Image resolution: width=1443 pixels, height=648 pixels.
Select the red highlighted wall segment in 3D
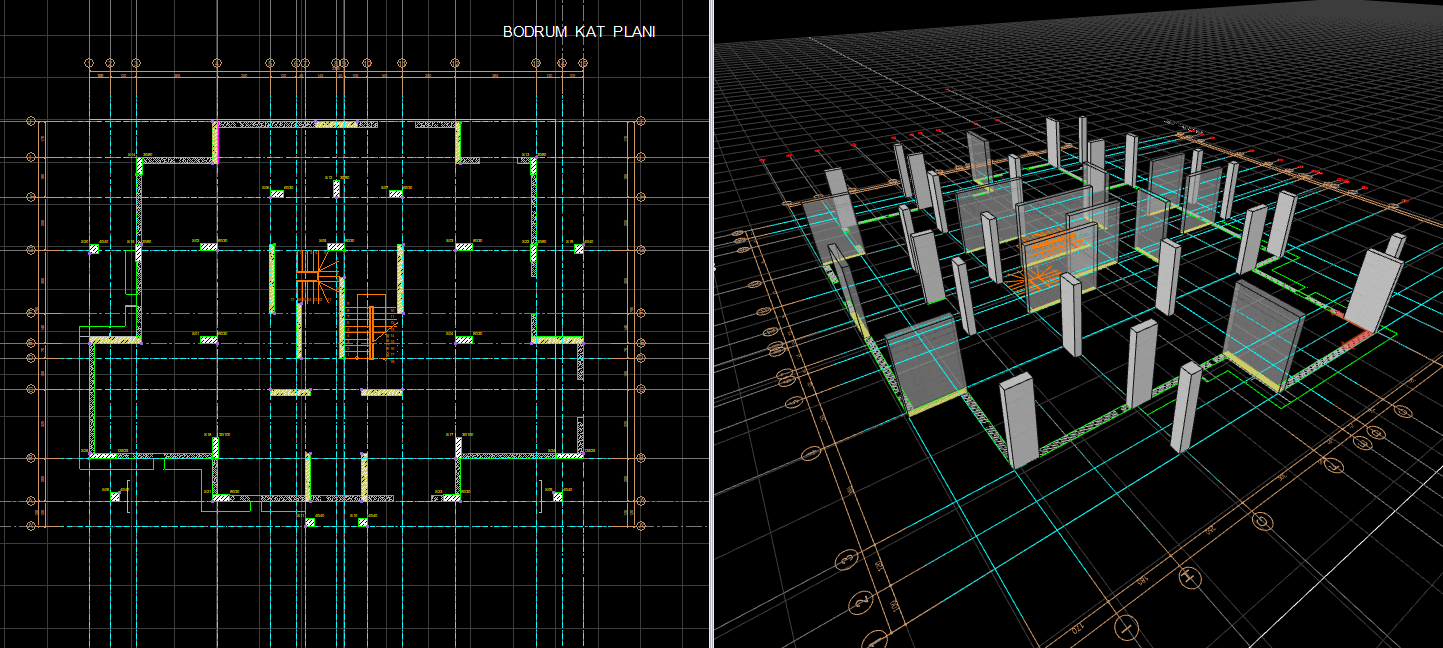pos(1358,338)
